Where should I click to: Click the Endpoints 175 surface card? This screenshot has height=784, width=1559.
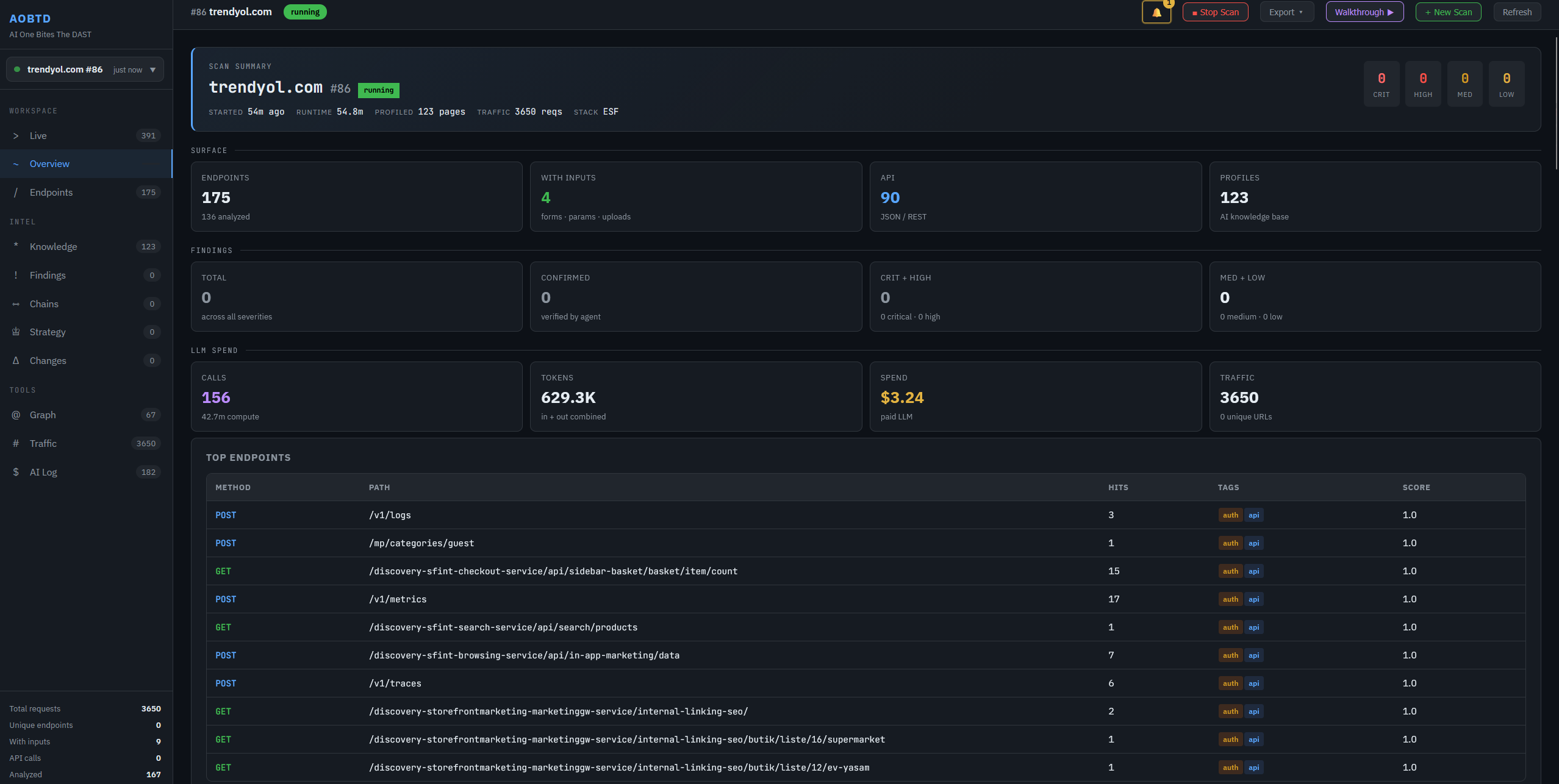[x=357, y=196]
